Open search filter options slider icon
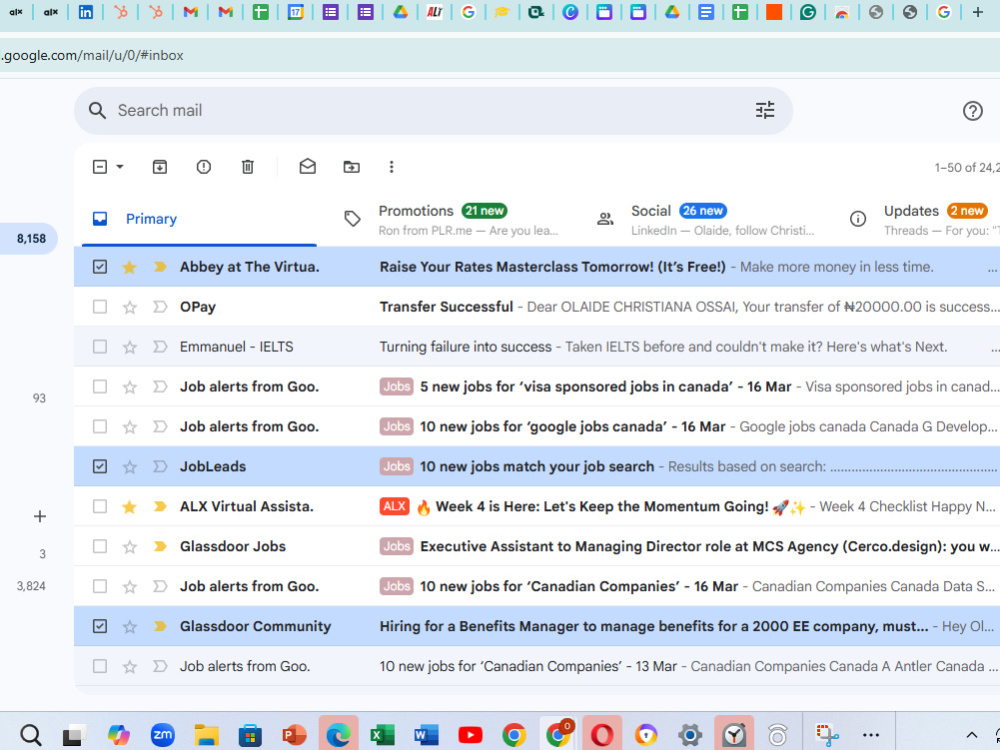The height and width of the screenshot is (750, 1000). click(765, 110)
